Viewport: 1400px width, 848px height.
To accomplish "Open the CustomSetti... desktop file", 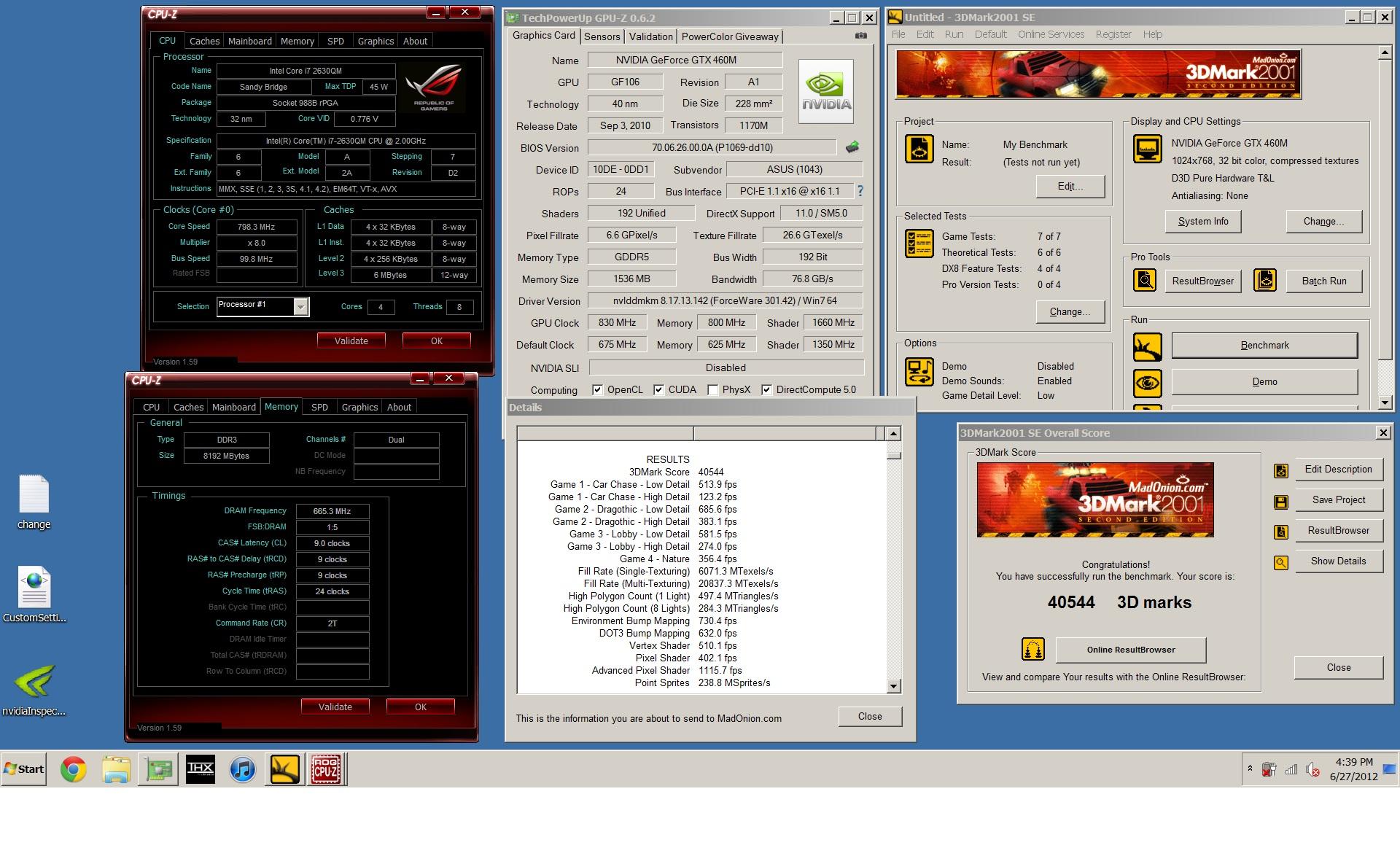I will pyautogui.click(x=34, y=595).
